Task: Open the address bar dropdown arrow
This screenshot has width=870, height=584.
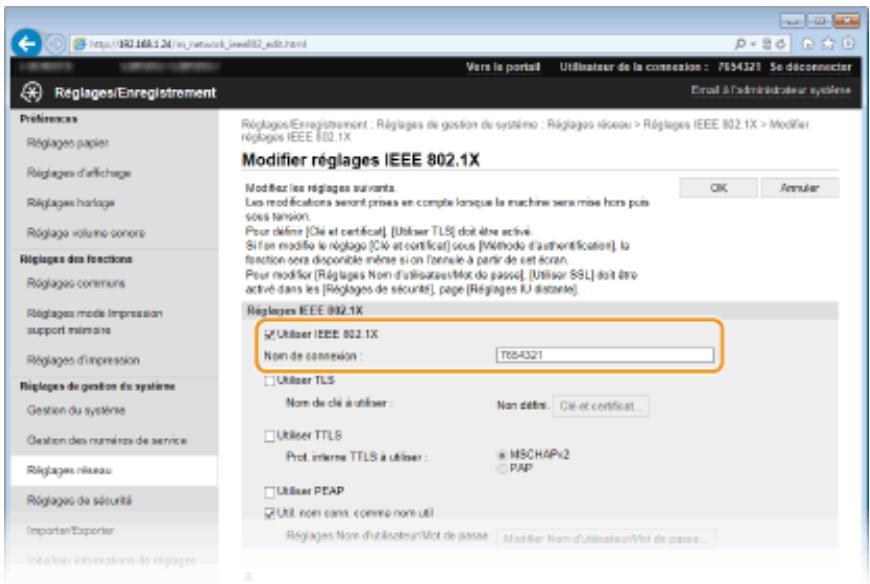Action: click(x=753, y=44)
